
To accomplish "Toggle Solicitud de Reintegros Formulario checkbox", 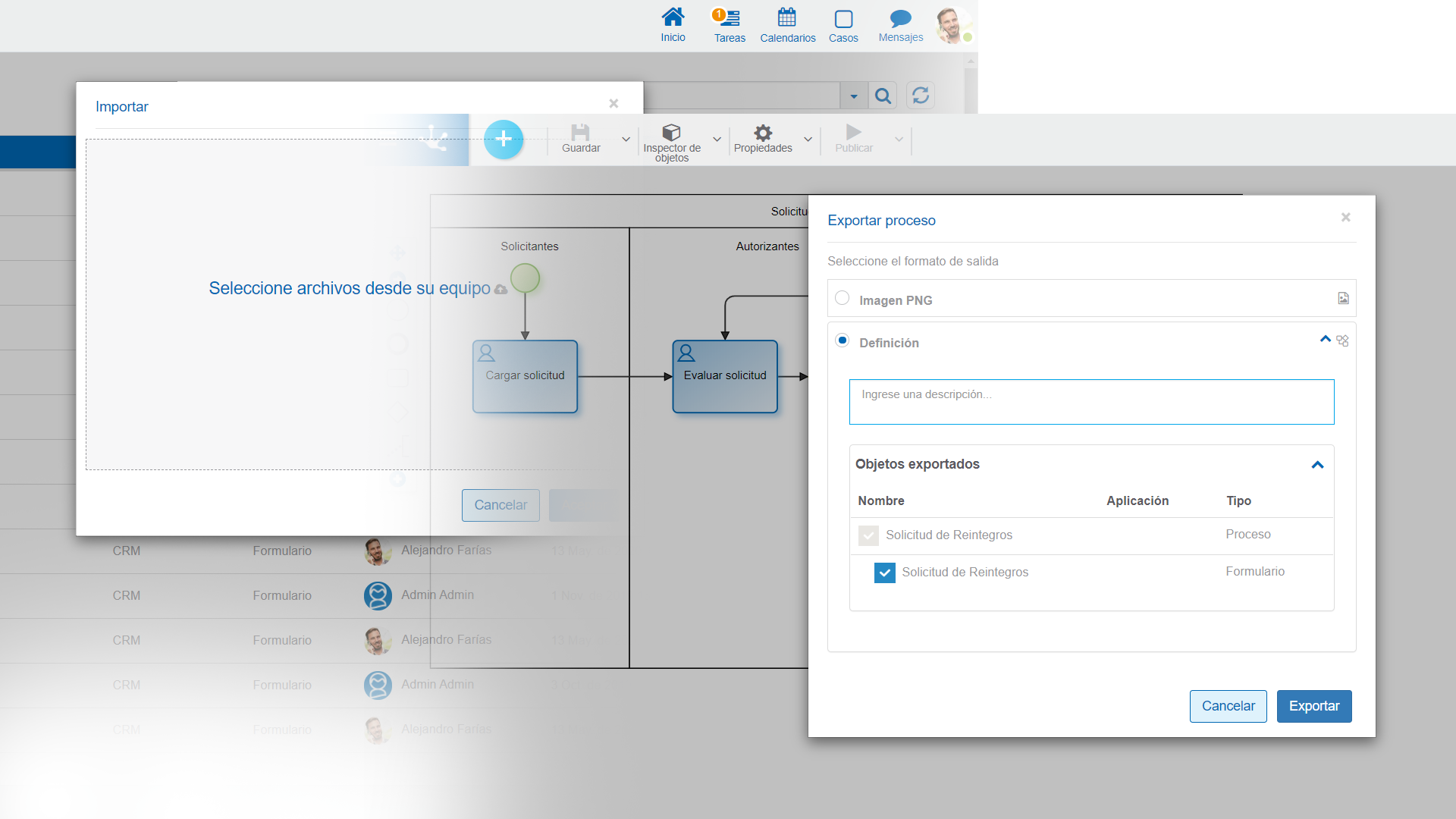I will 884,573.
